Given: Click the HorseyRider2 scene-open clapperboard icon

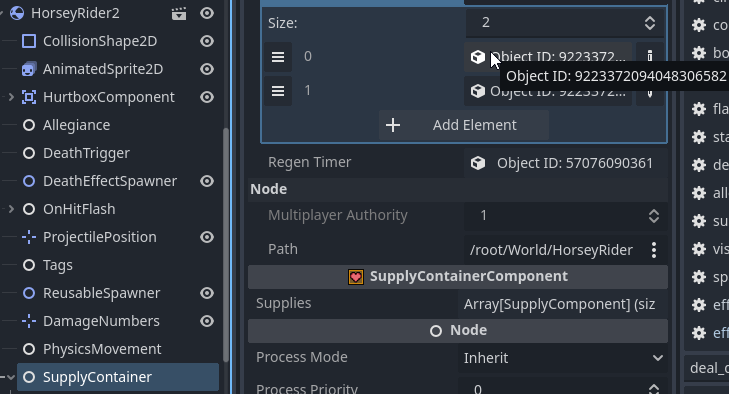Looking at the screenshot, I should click(x=179, y=13).
